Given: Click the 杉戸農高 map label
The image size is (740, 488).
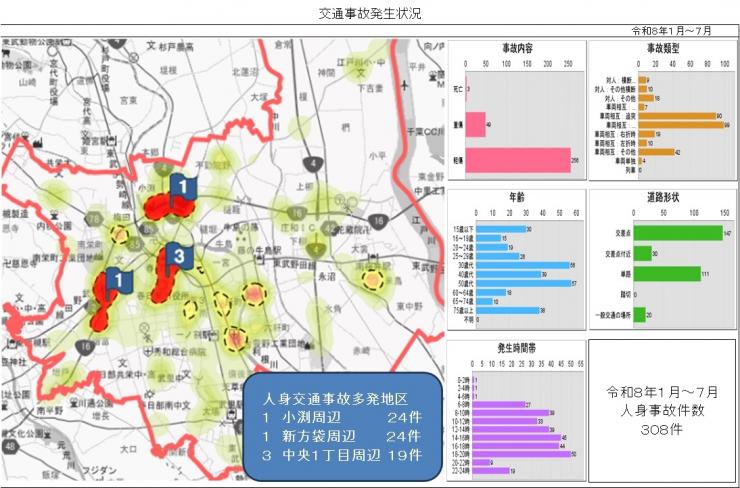Looking at the screenshot, I should click(176, 47).
